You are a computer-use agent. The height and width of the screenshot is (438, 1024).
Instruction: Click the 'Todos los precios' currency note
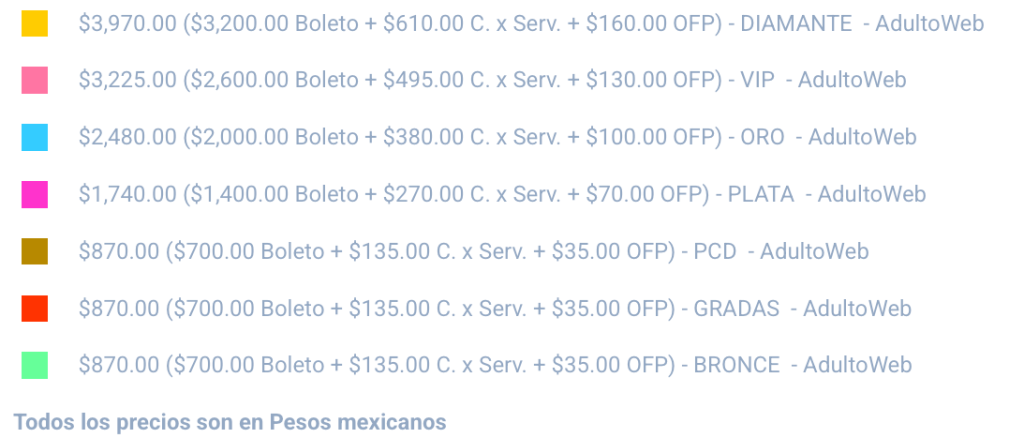tap(230, 422)
